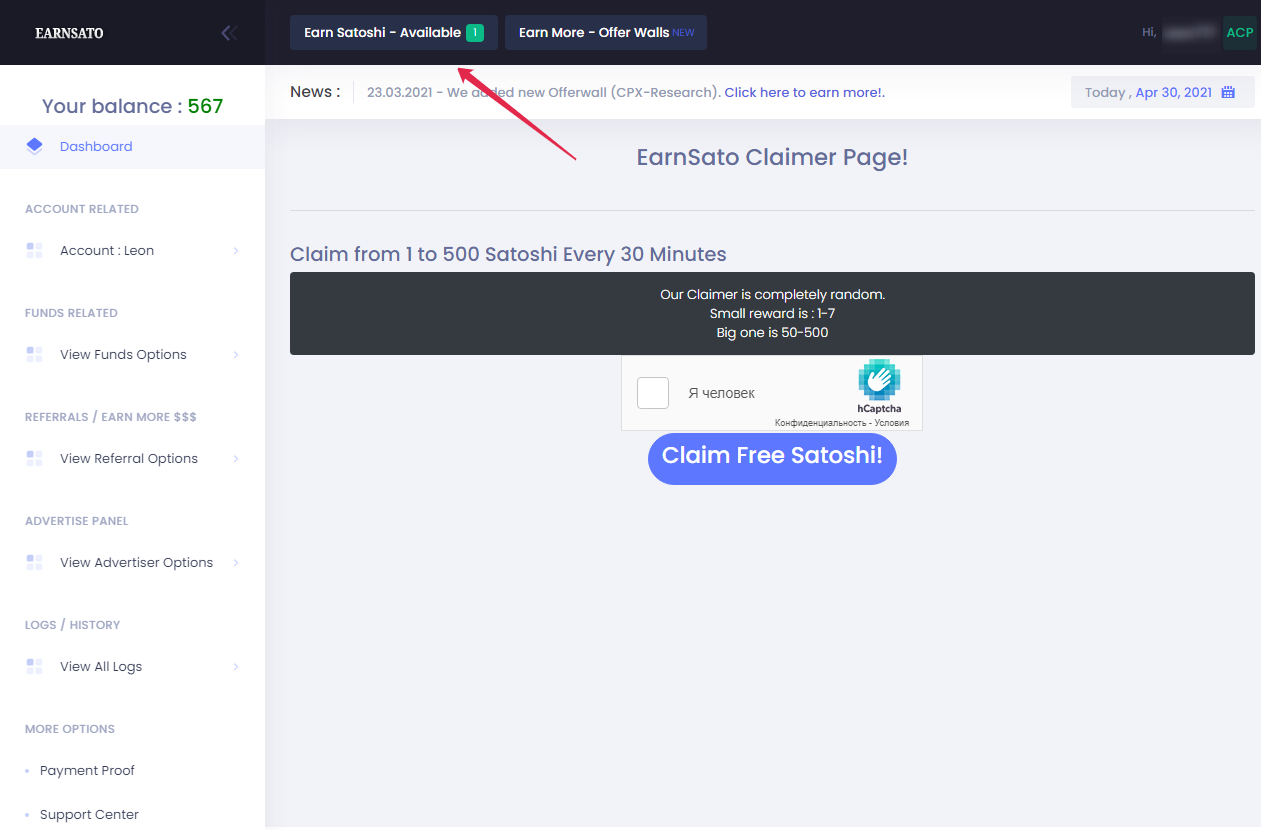The width and height of the screenshot is (1261, 830).
Task: Click the "LOGS / HISTORY" section header
Action: 72,625
